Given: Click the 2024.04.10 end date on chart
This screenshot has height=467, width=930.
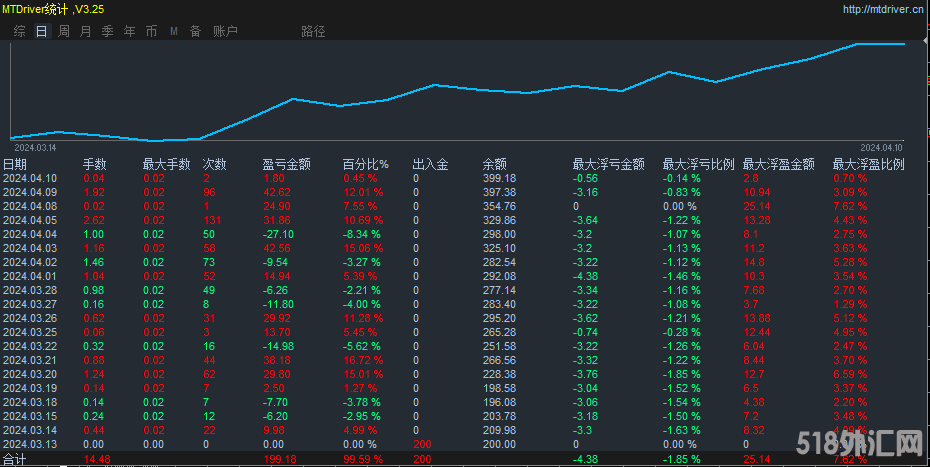Looking at the screenshot, I should pos(882,147).
